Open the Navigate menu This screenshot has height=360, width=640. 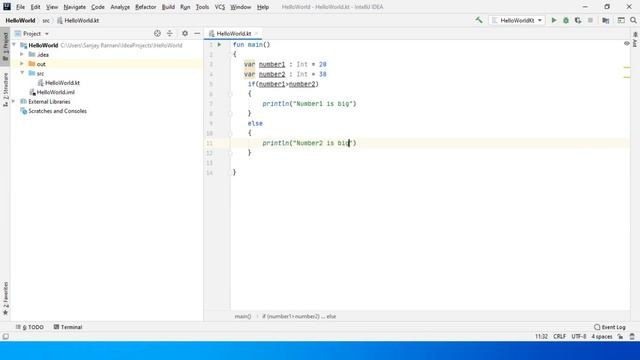pyautogui.click(x=74, y=7)
